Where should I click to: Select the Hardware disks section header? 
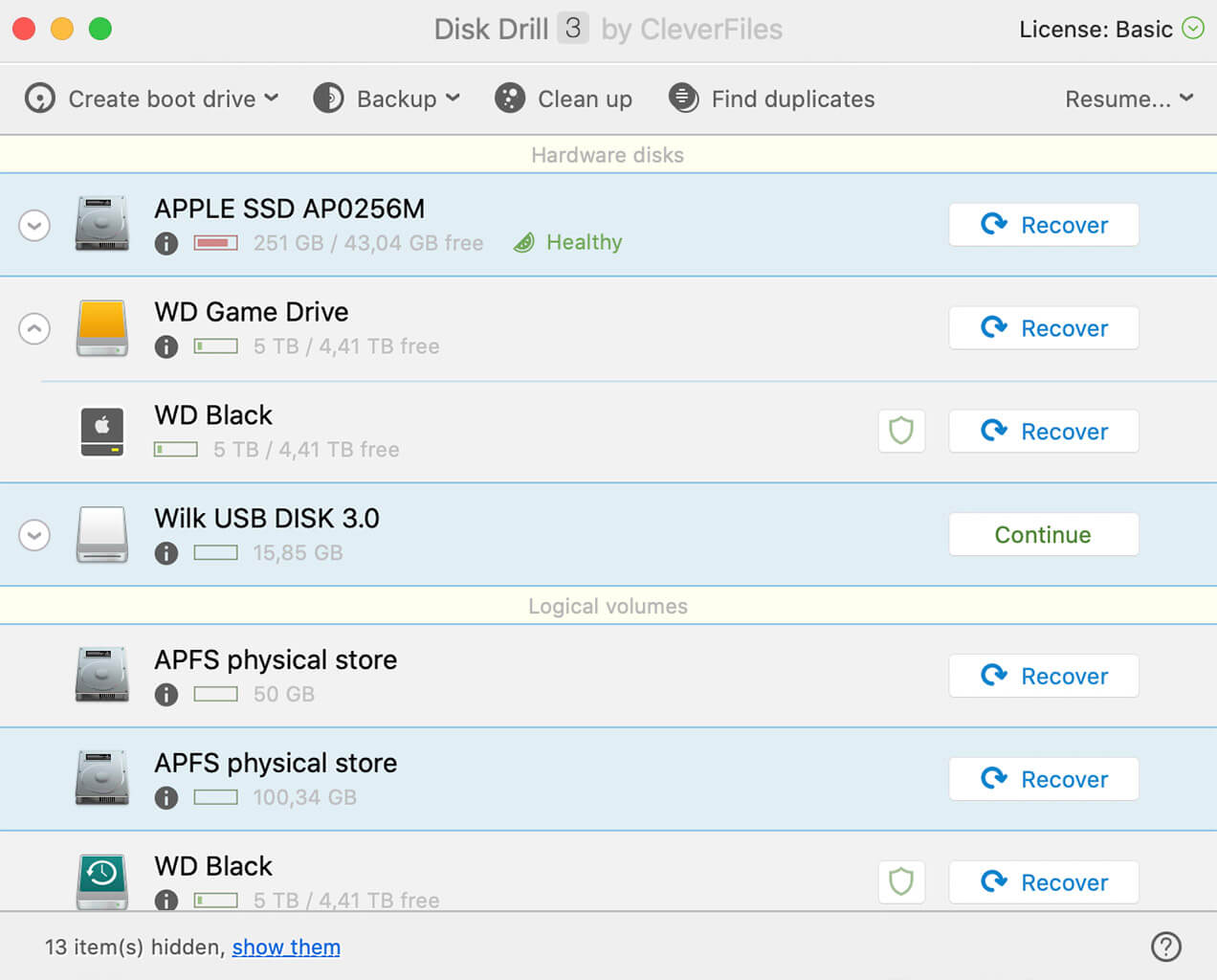[608, 154]
